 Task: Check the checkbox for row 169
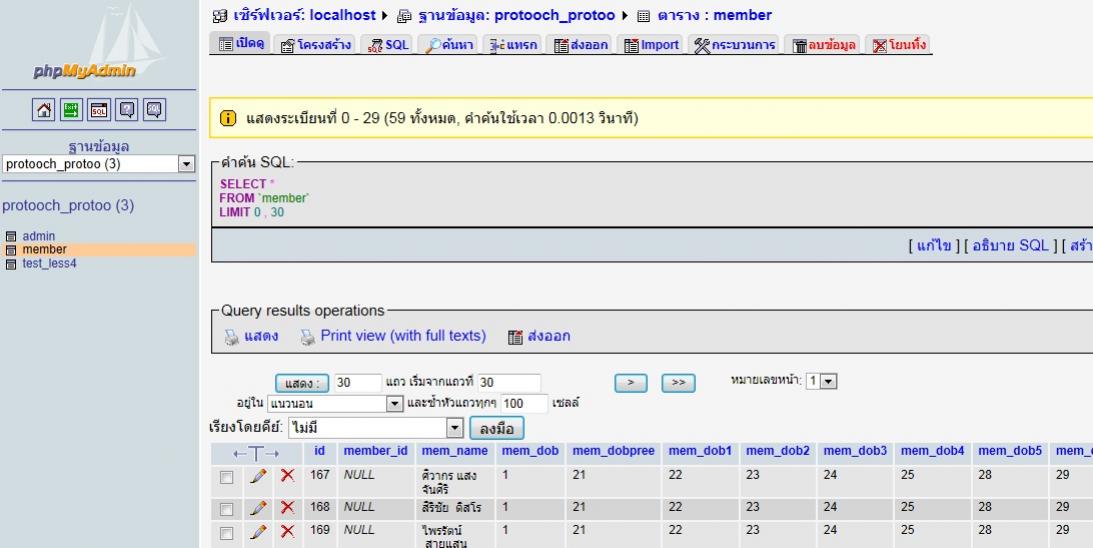(x=227, y=533)
